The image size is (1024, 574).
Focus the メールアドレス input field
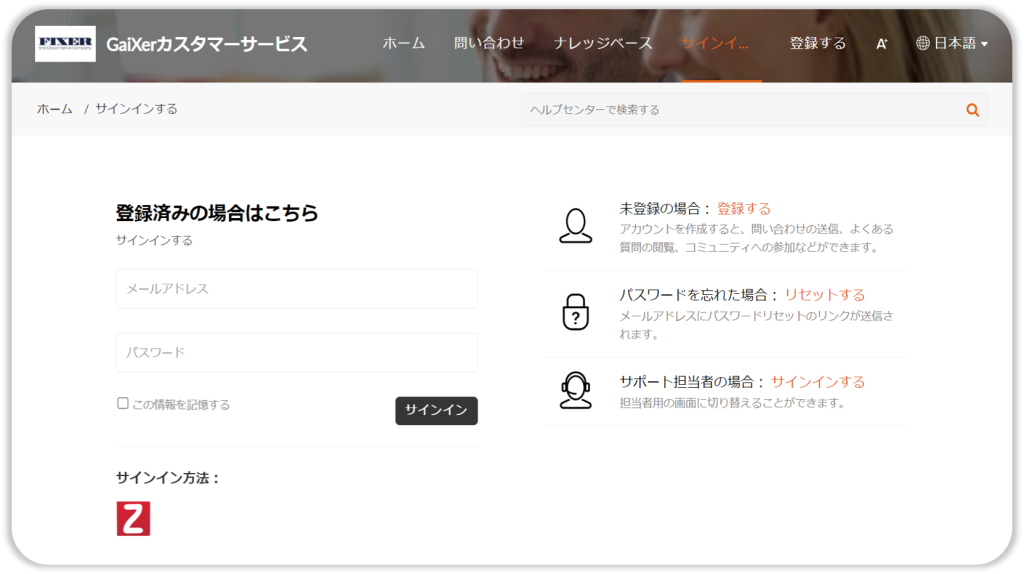(x=296, y=289)
